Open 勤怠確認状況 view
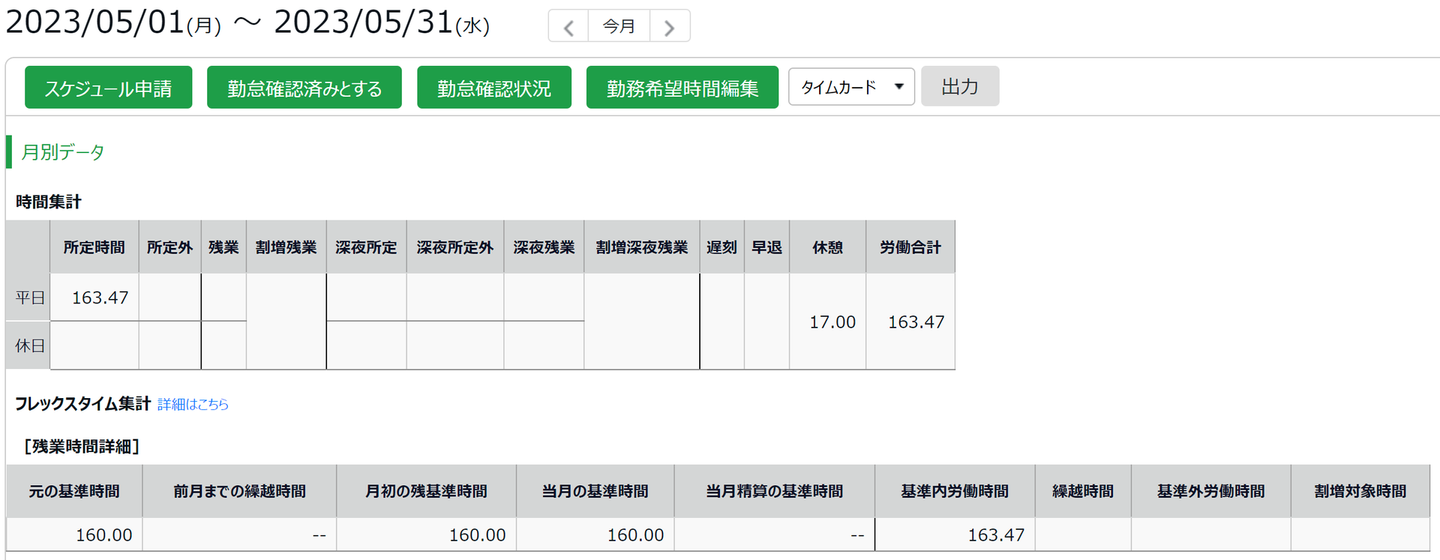The height and width of the screenshot is (560, 1440). (x=494, y=88)
